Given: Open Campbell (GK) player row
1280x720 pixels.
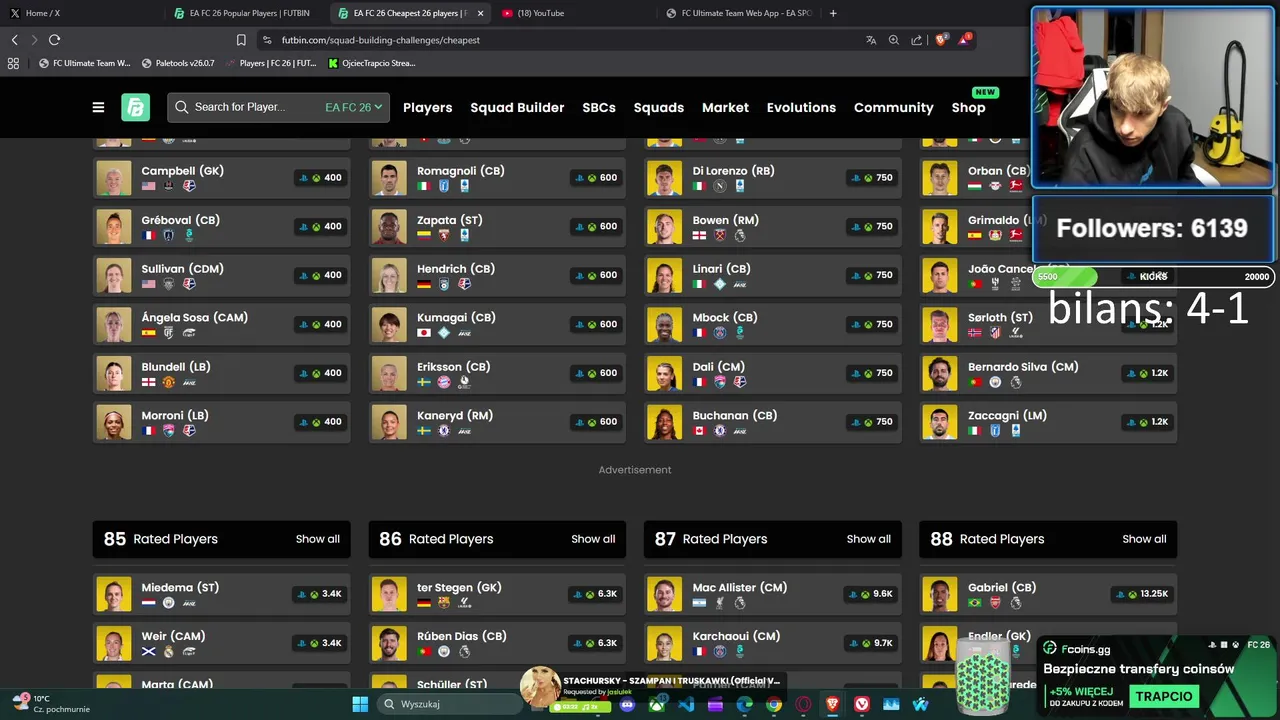Looking at the screenshot, I should 221,178.
